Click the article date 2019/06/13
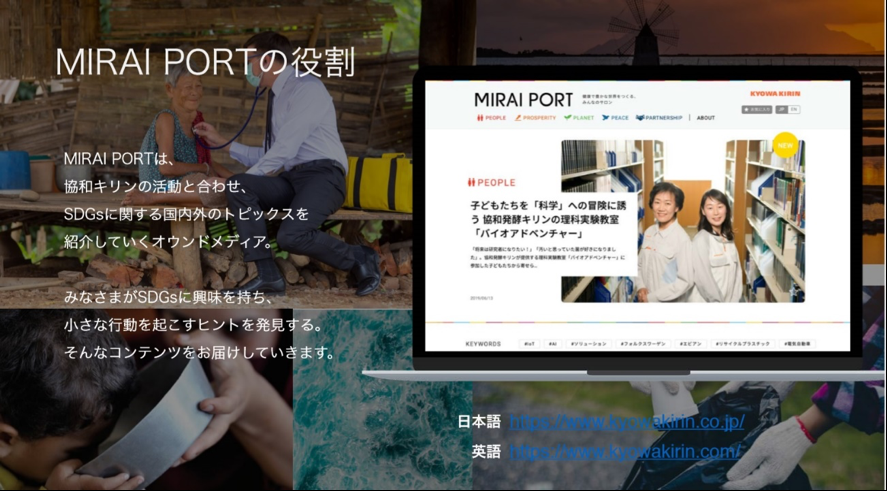Screen dimensions: 887x491 (x=481, y=298)
